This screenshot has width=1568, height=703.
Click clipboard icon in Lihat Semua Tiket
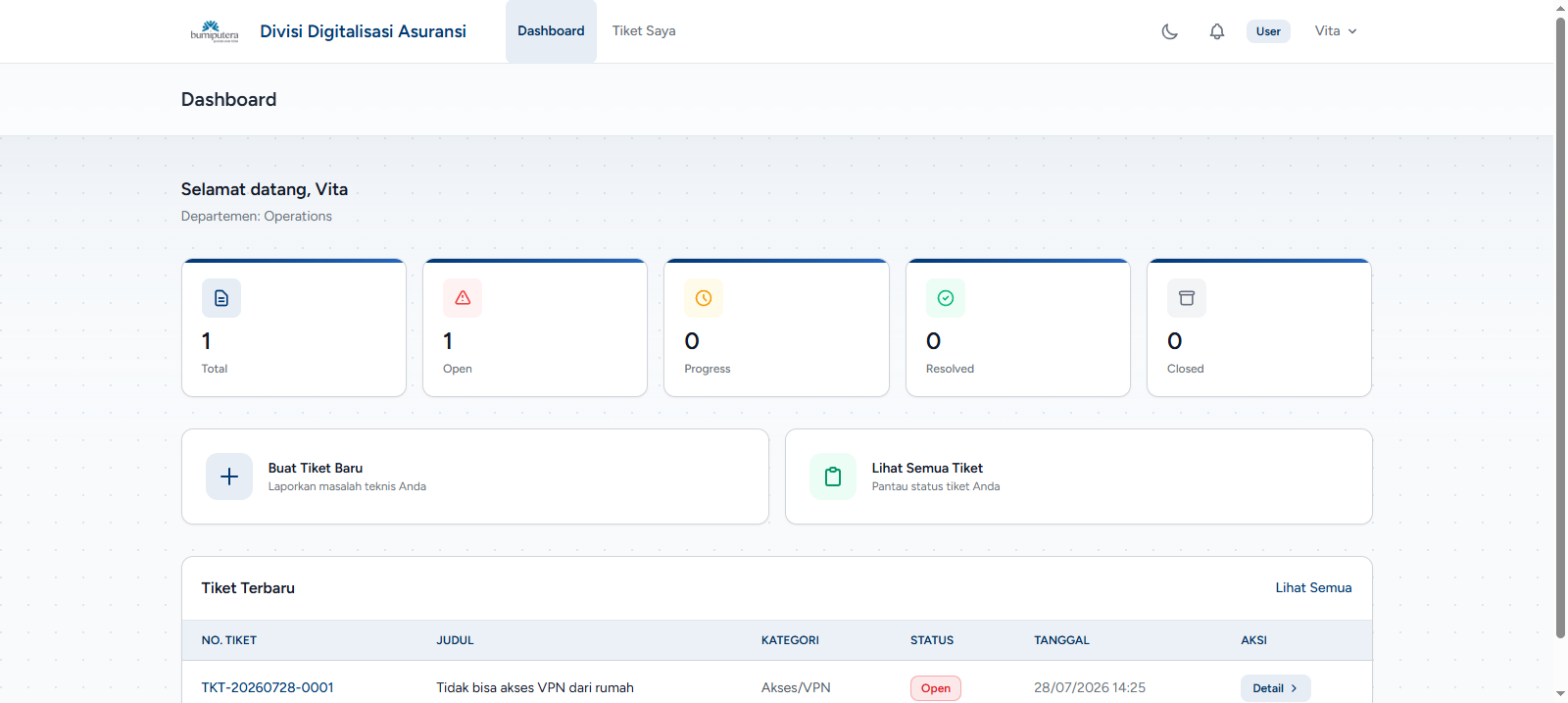pos(833,477)
